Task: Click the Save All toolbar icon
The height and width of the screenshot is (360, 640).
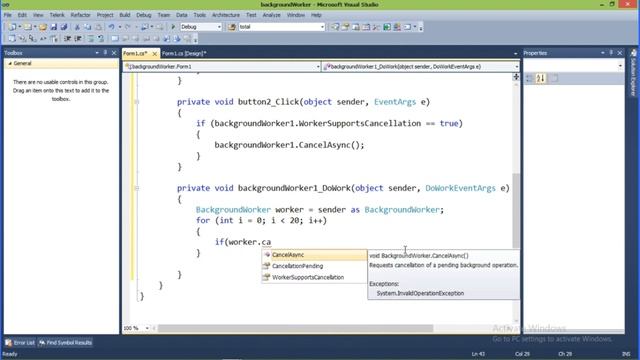Action: [64, 27]
